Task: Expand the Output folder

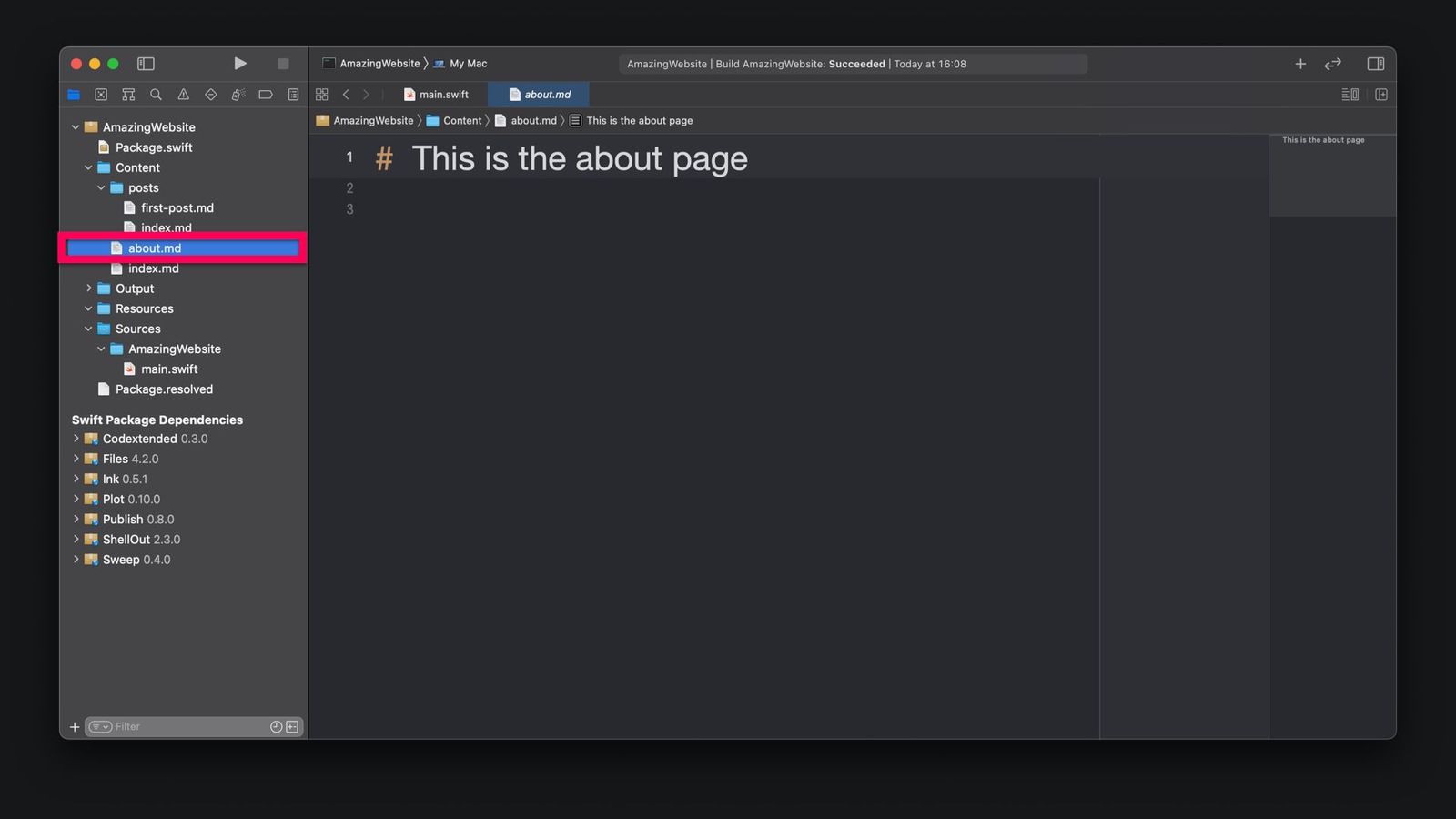Action: [x=88, y=288]
